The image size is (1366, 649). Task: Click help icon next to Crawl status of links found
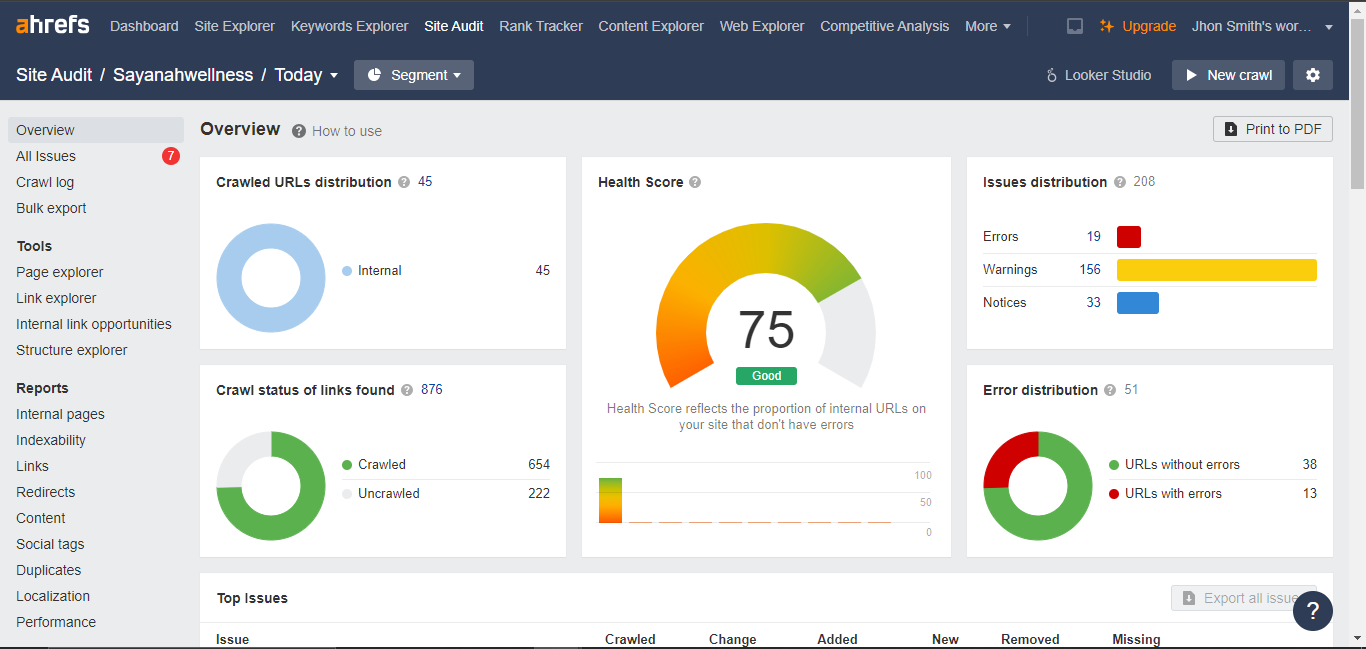[x=407, y=390]
